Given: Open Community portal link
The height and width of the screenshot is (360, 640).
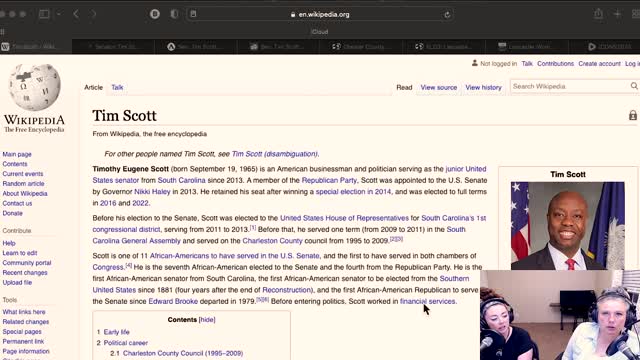Looking at the screenshot, I should point(27,263).
